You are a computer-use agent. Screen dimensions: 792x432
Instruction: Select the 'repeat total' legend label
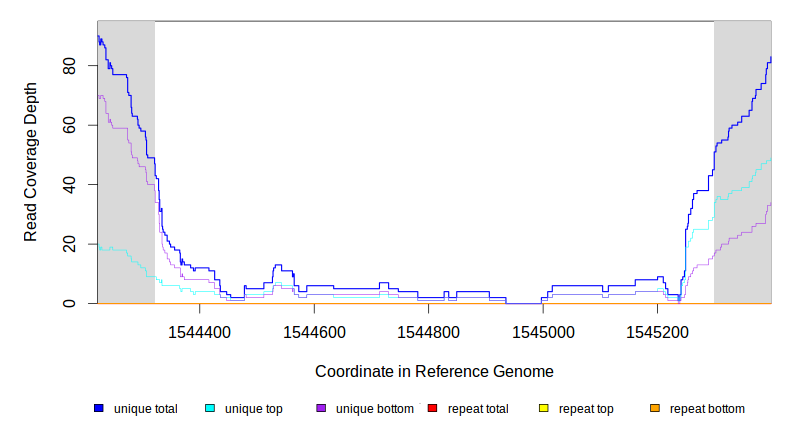pyautogui.click(x=478, y=409)
